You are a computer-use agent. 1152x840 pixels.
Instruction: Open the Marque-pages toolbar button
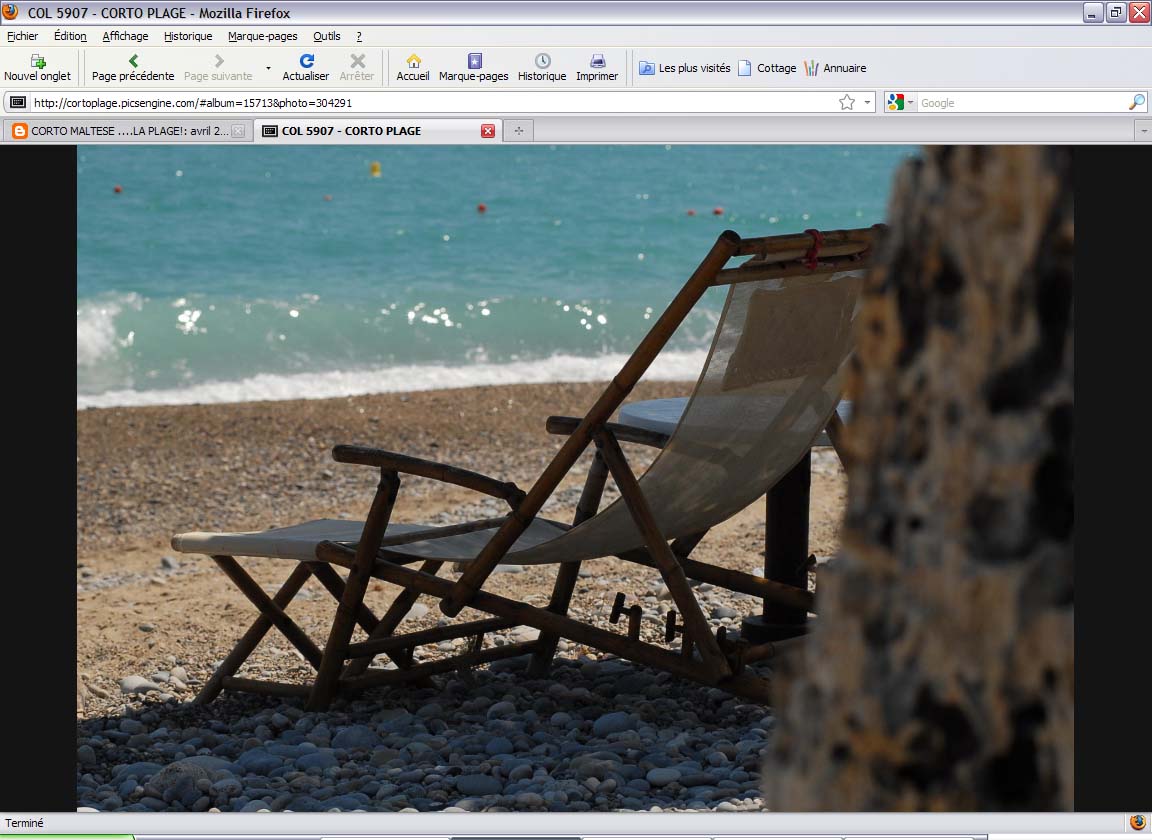[x=474, y=68]
